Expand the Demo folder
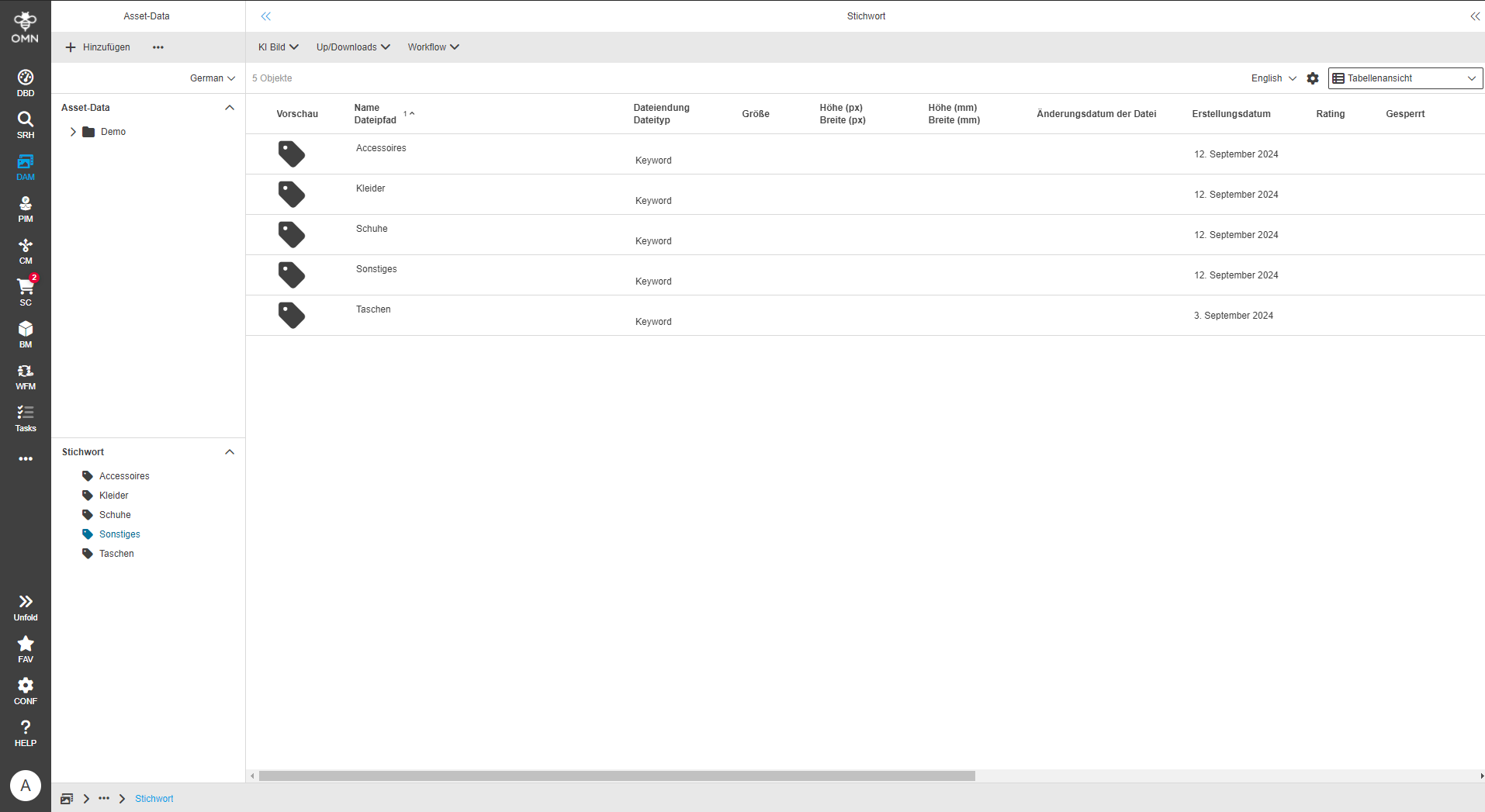 [x=74, y=132]
